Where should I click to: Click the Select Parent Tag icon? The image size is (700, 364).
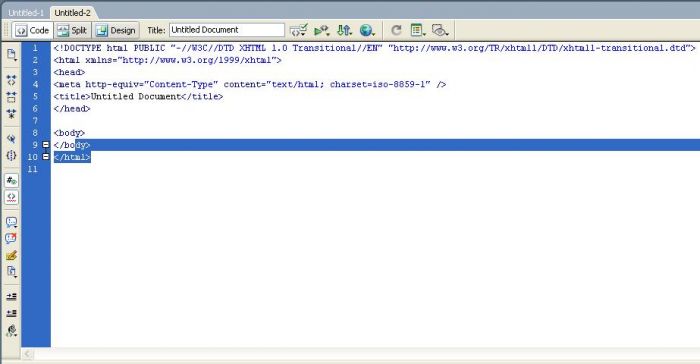12,139
